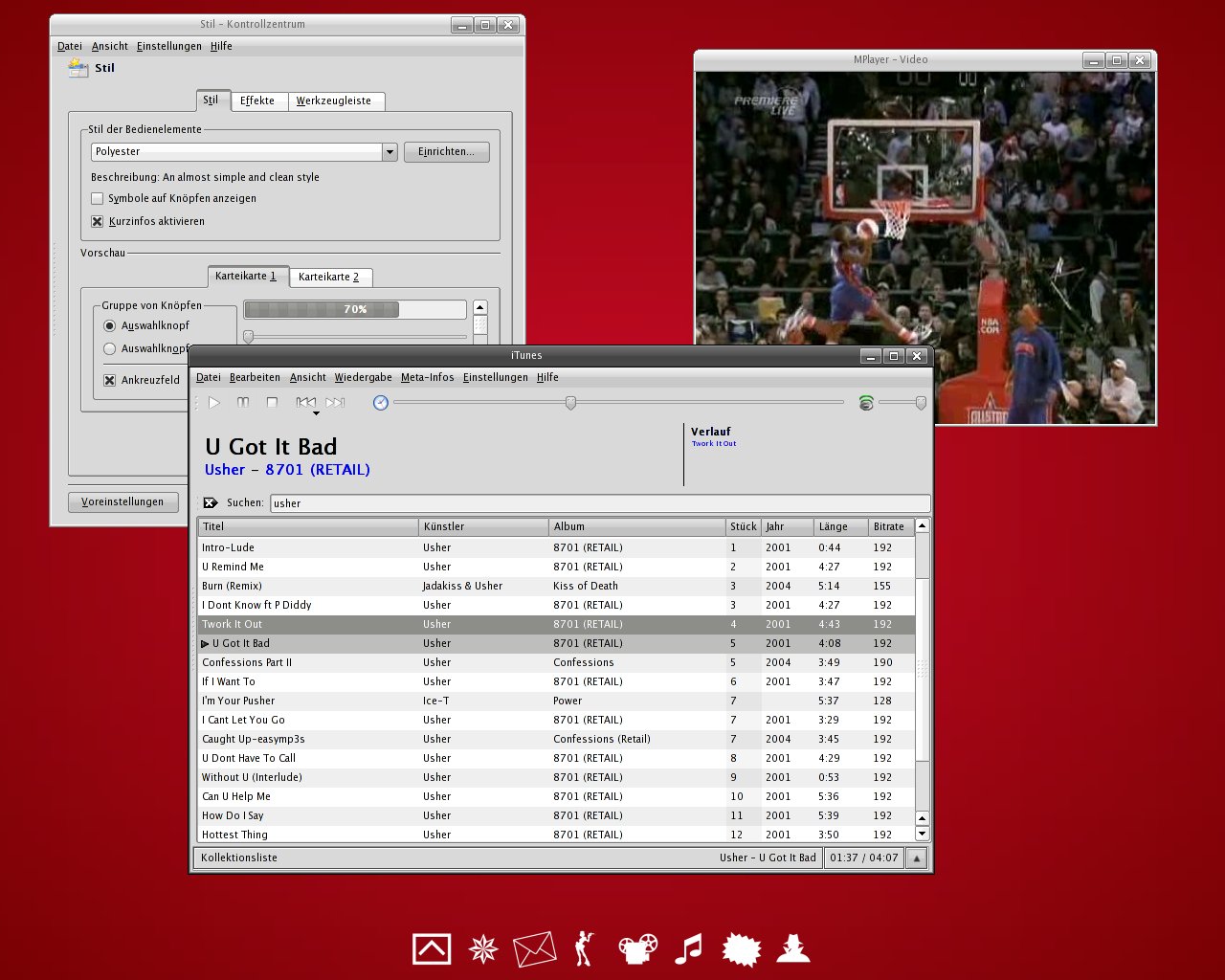Click the up-arrow box icon in bottom dock

[x=432, y=948]
